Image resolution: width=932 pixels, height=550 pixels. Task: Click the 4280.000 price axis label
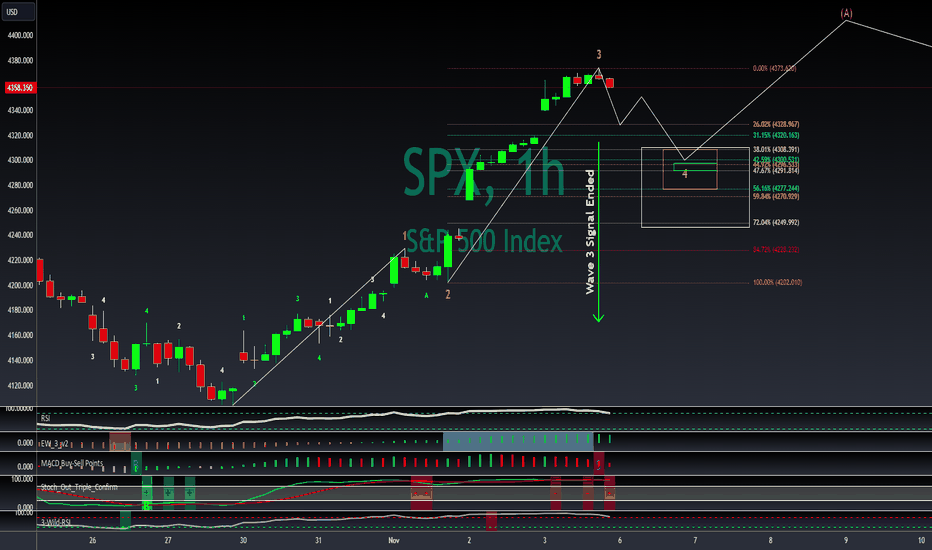click(20, 186)
